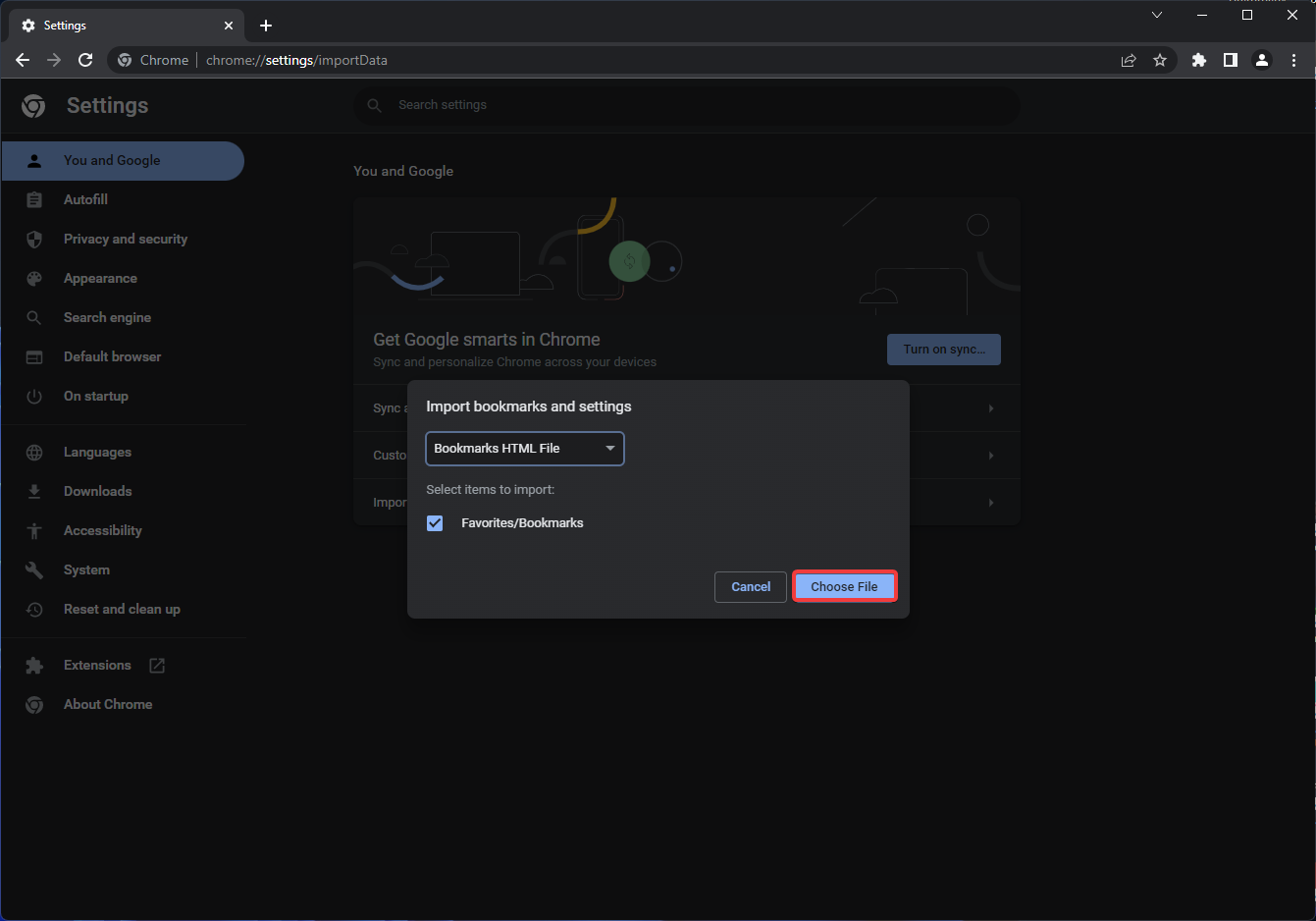Expand the Import bookmarks row arrow
The width and height of the screenshot is (1316, 921).
click(x=991, y=503)
